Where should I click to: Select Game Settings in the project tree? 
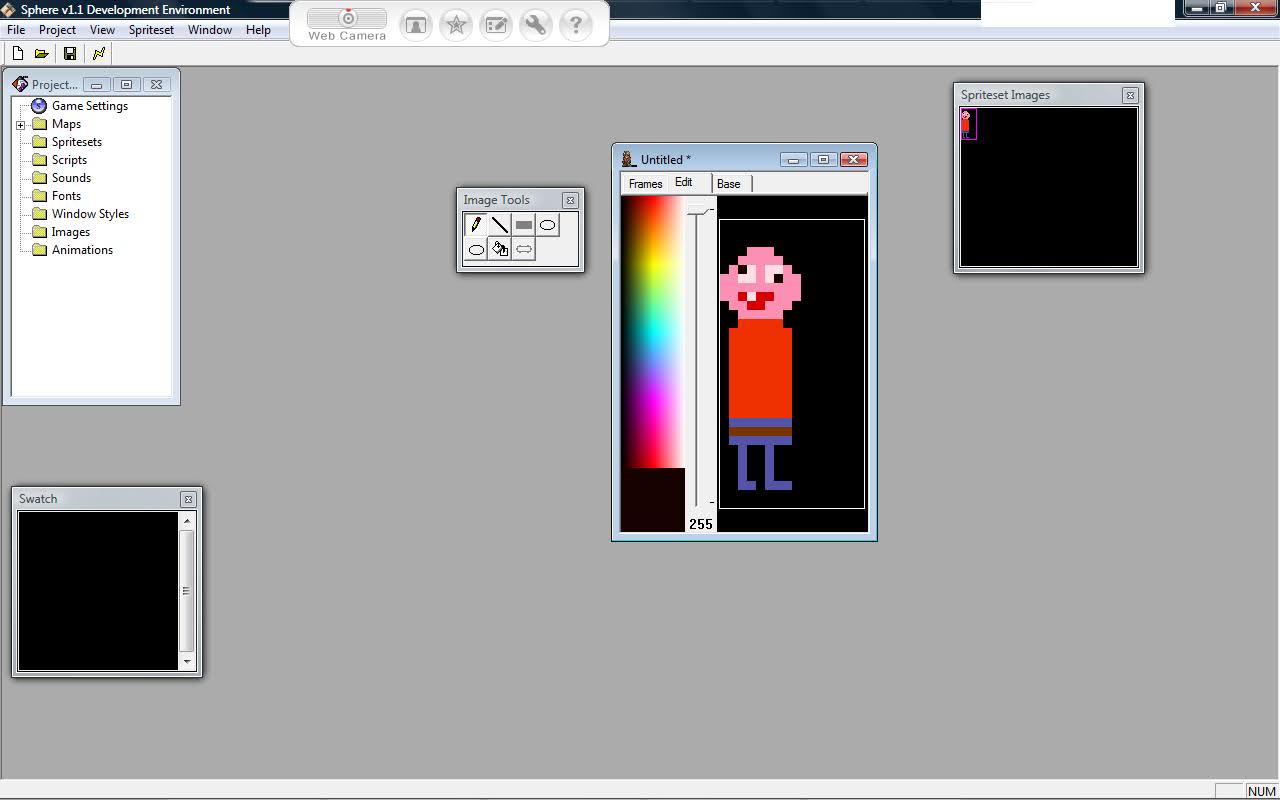click(89, 106)
